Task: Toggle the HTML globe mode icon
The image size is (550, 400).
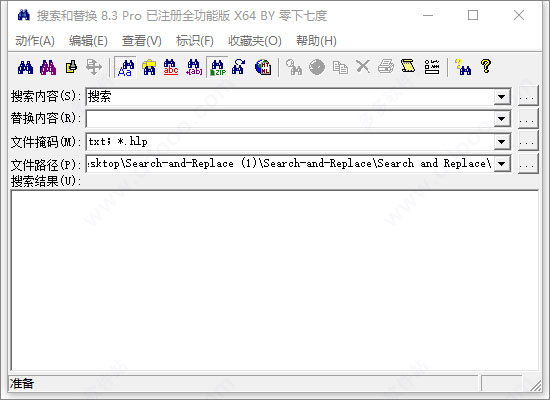Action: click(263, 67)
